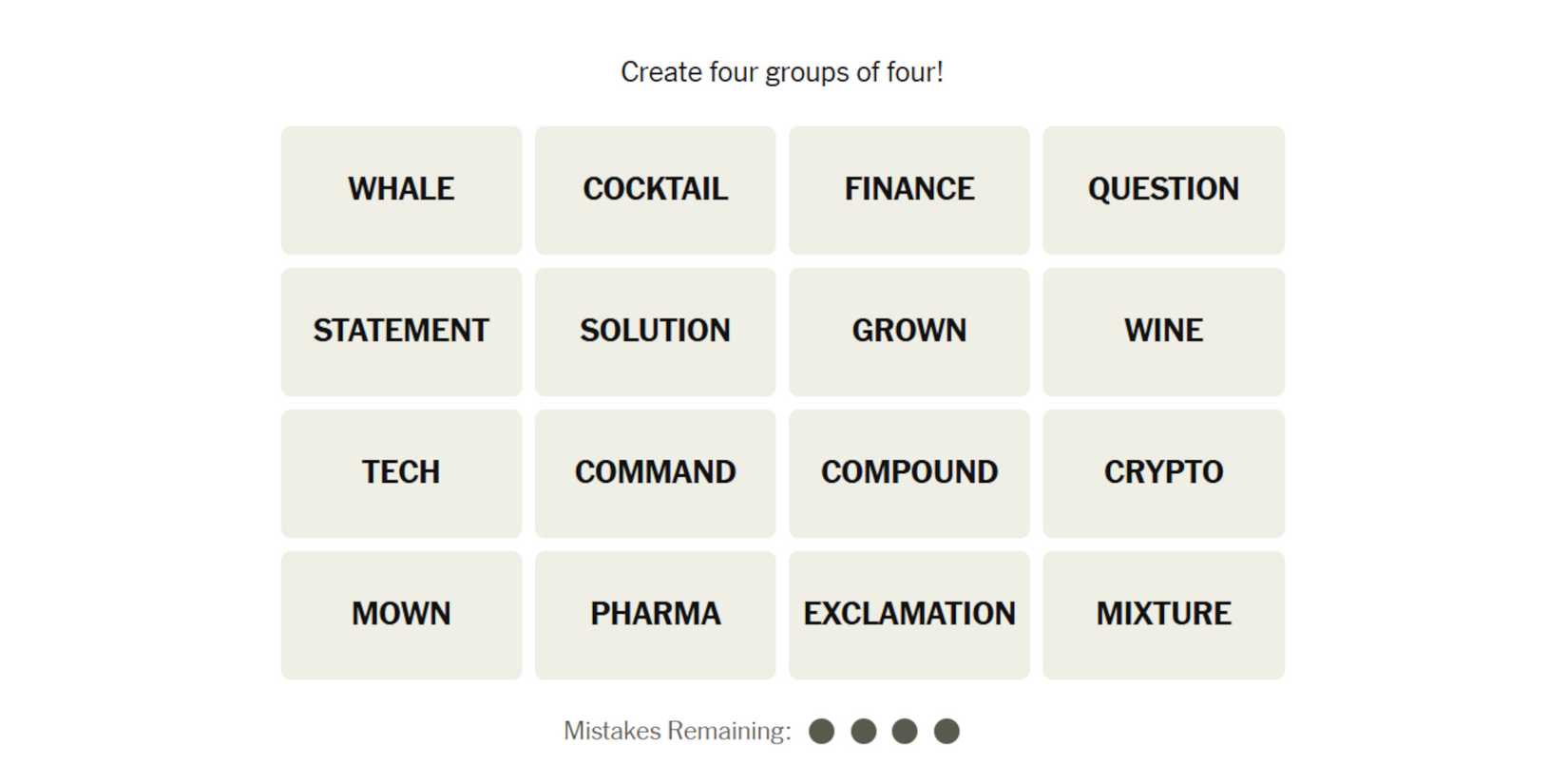
Task: Tap the PHARMA tile
Action: tap(655, 615)
